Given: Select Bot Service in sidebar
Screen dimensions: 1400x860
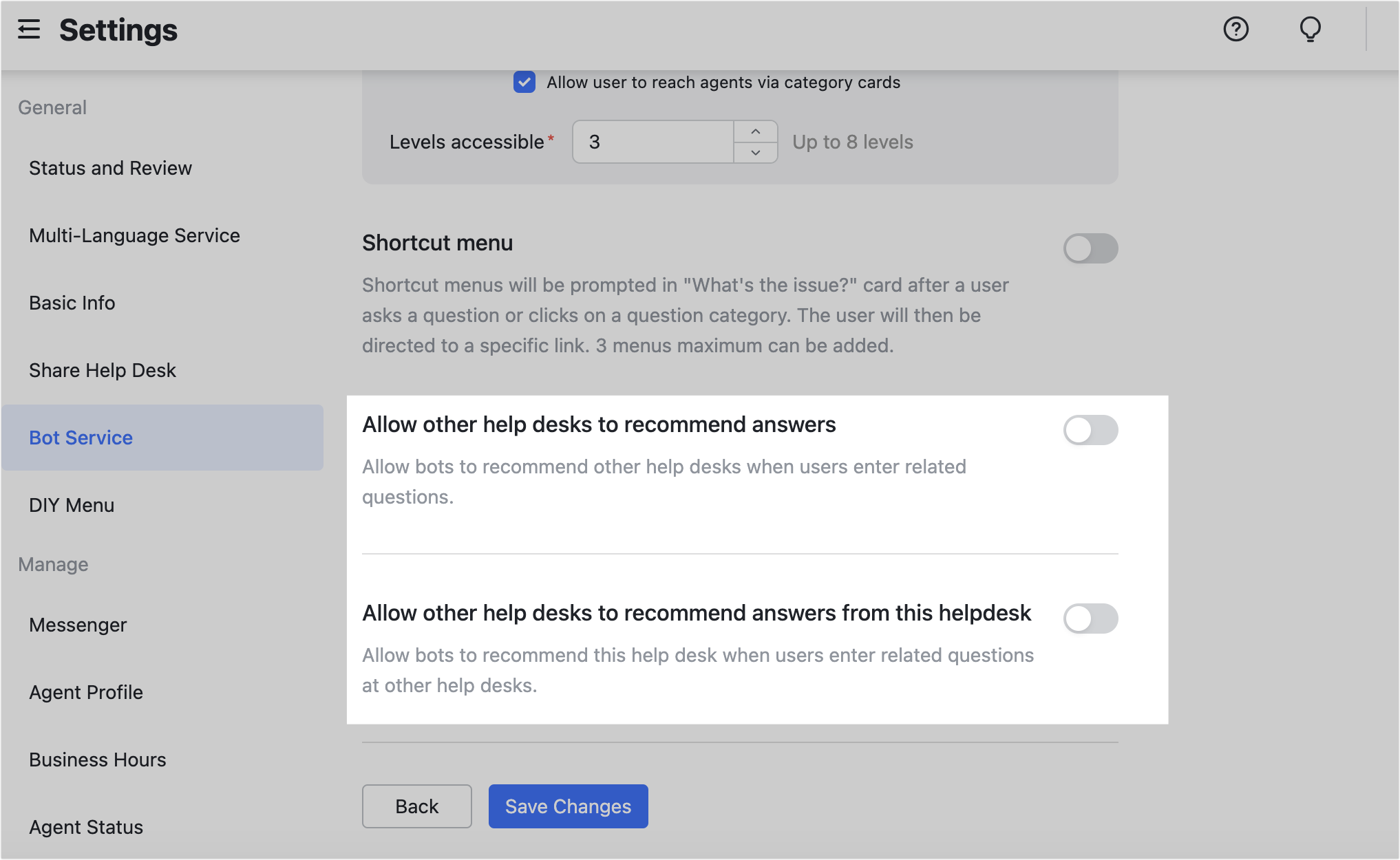Looking at the screenshot, I should [162, 438].
